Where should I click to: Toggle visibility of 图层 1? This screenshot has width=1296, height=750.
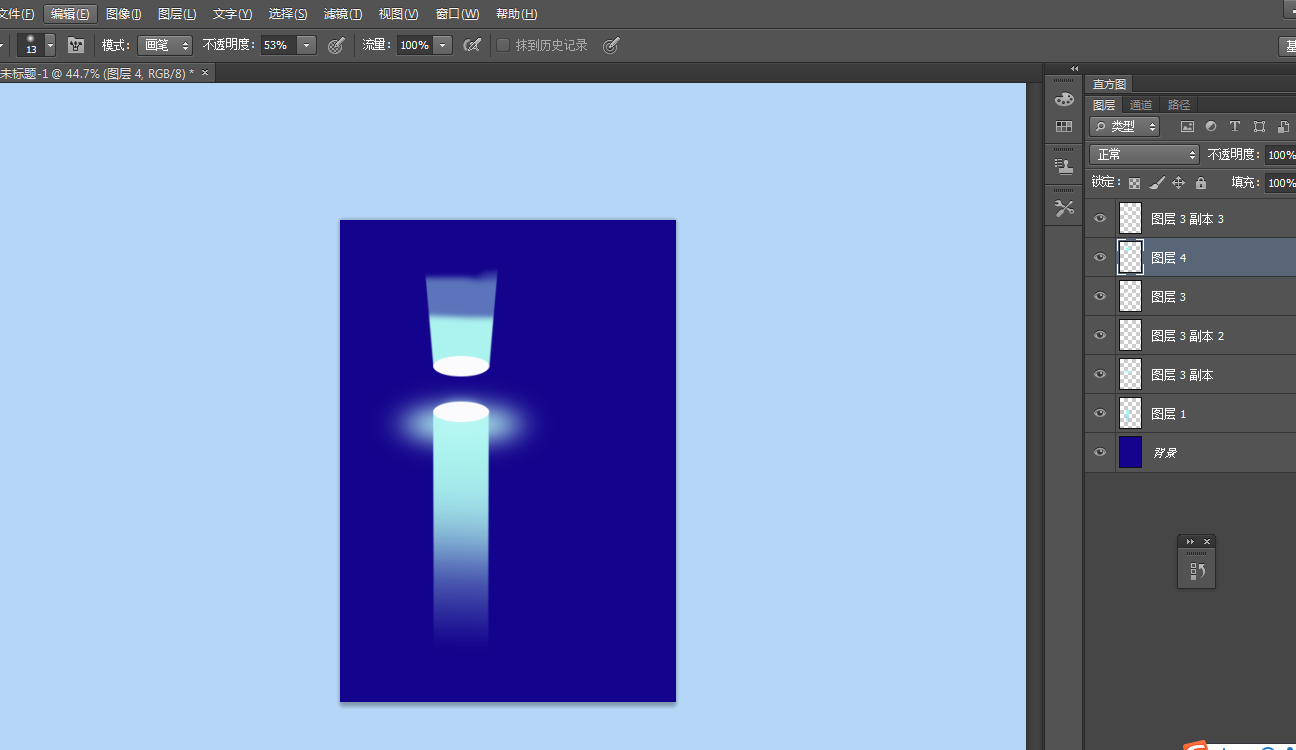pos(1100,413)
